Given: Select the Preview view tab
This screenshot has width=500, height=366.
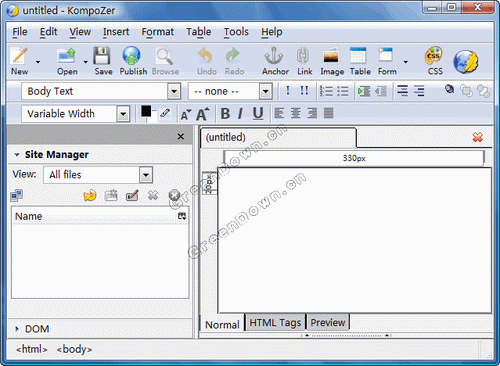Looking at the screenshot, I should [328, 322].
